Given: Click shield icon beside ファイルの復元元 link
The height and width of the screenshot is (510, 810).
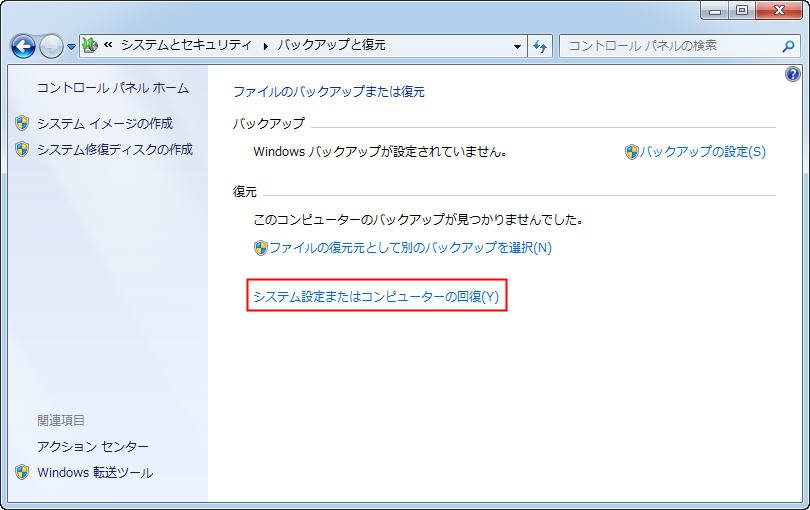Looking at the screenshot, I should (260, 248).
